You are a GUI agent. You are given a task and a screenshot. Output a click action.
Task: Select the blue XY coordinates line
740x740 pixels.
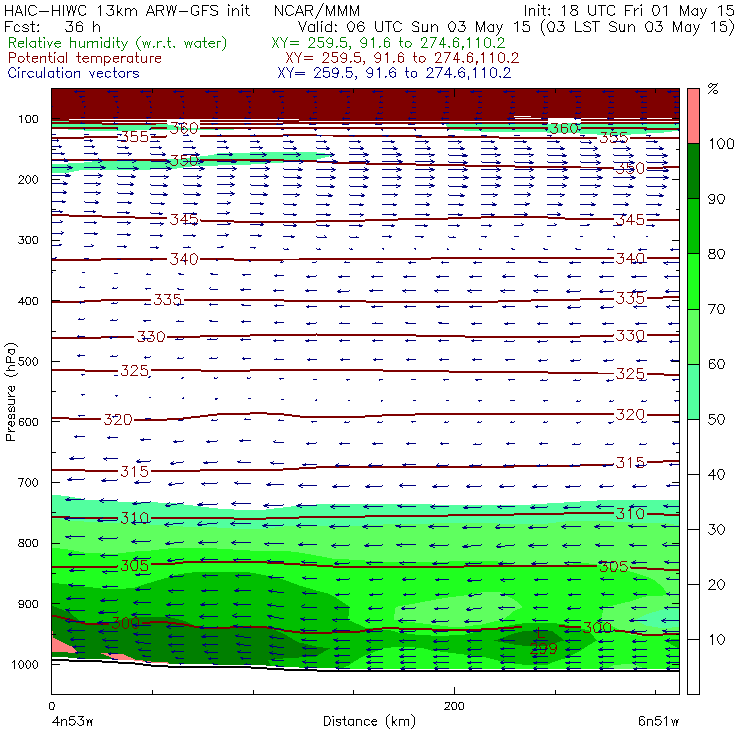394,73
